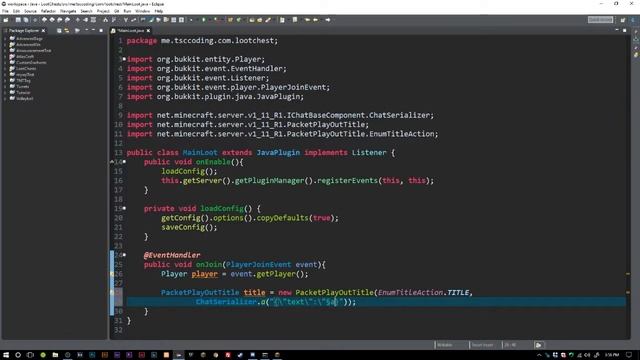Click the underlined 'title' variable on line 28
The height and width of the screenshot is (360, 640).
click(x=254, y=293)
